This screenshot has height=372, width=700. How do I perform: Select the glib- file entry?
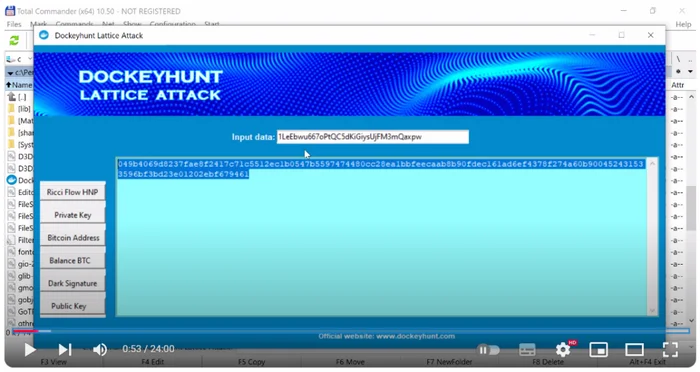click(20, 276)
